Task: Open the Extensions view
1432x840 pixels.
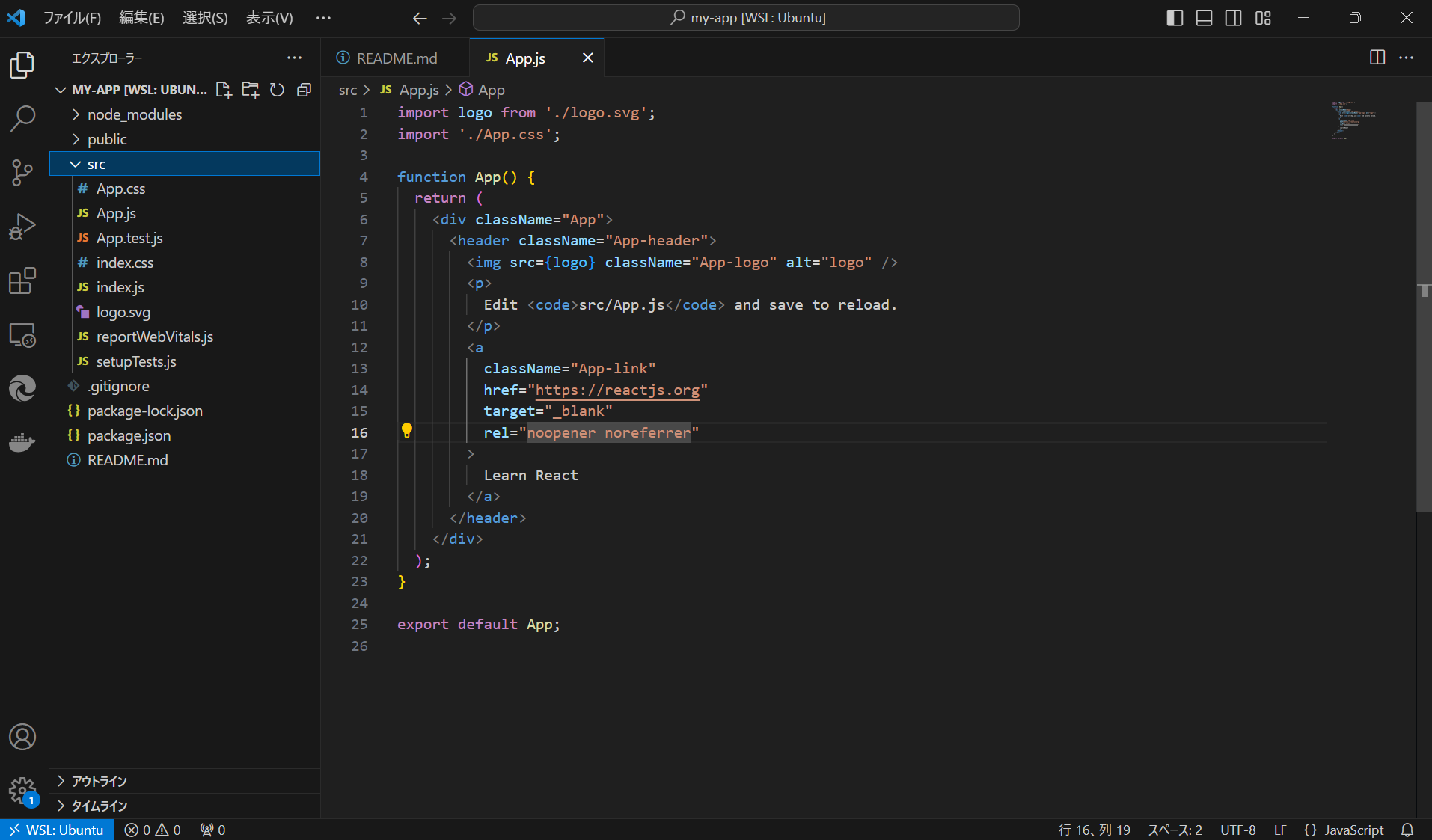Action: [22, 281]
